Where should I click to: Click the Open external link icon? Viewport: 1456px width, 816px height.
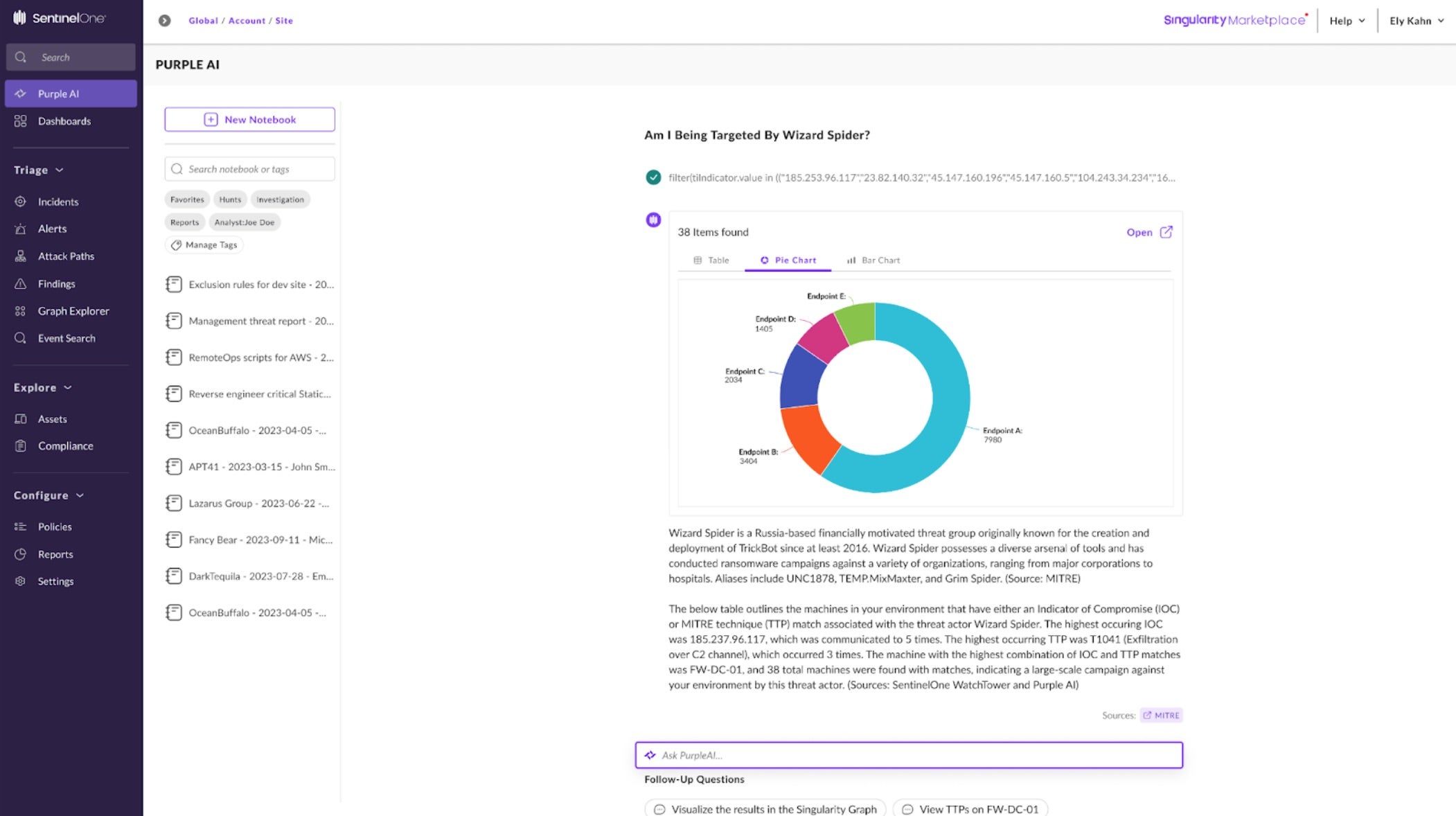pos(1166,232)
